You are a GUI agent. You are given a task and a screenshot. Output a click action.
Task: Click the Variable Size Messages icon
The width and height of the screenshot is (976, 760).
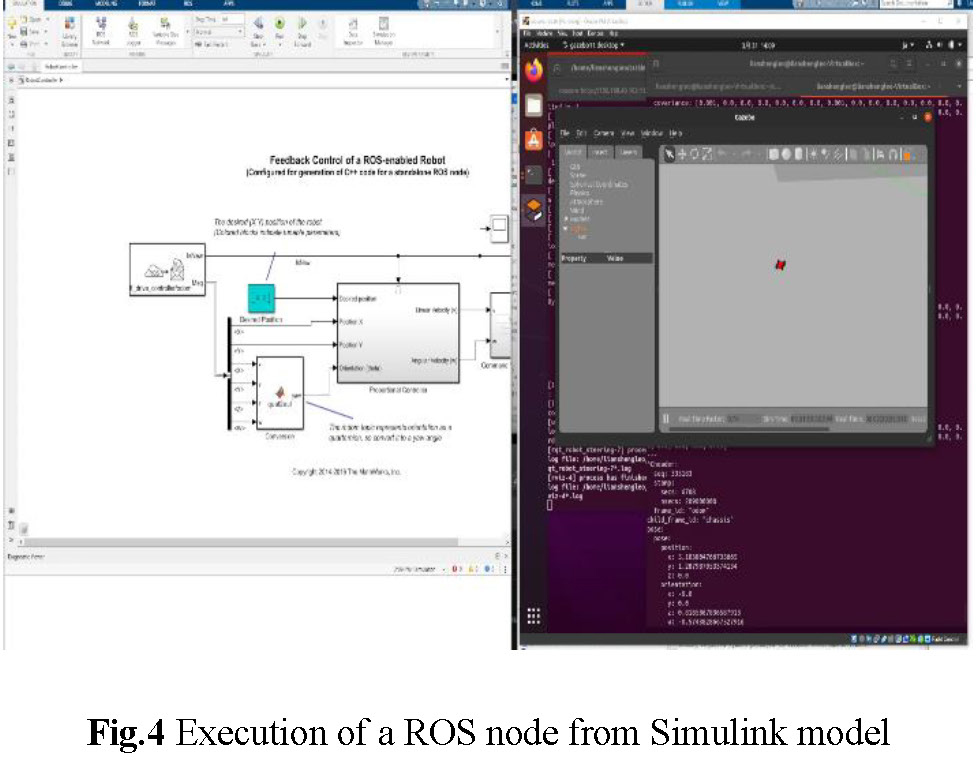[x=165, y=29]
